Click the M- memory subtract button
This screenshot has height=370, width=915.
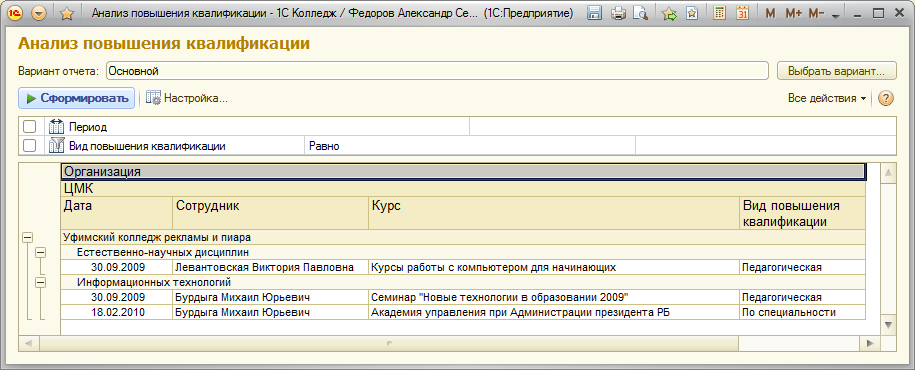(x=816, y=13)
